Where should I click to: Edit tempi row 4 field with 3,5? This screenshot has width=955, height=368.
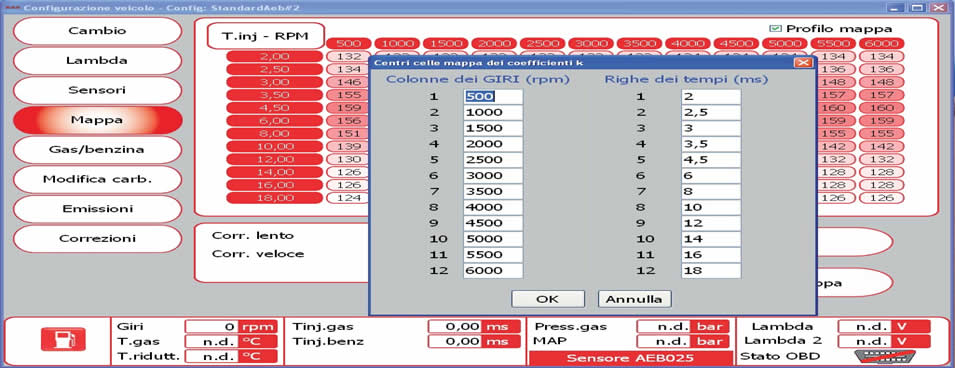point(711,144)
